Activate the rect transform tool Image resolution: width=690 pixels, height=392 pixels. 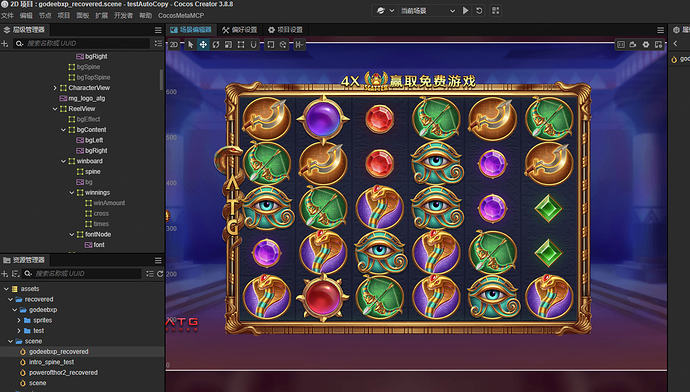pos(241,44)
